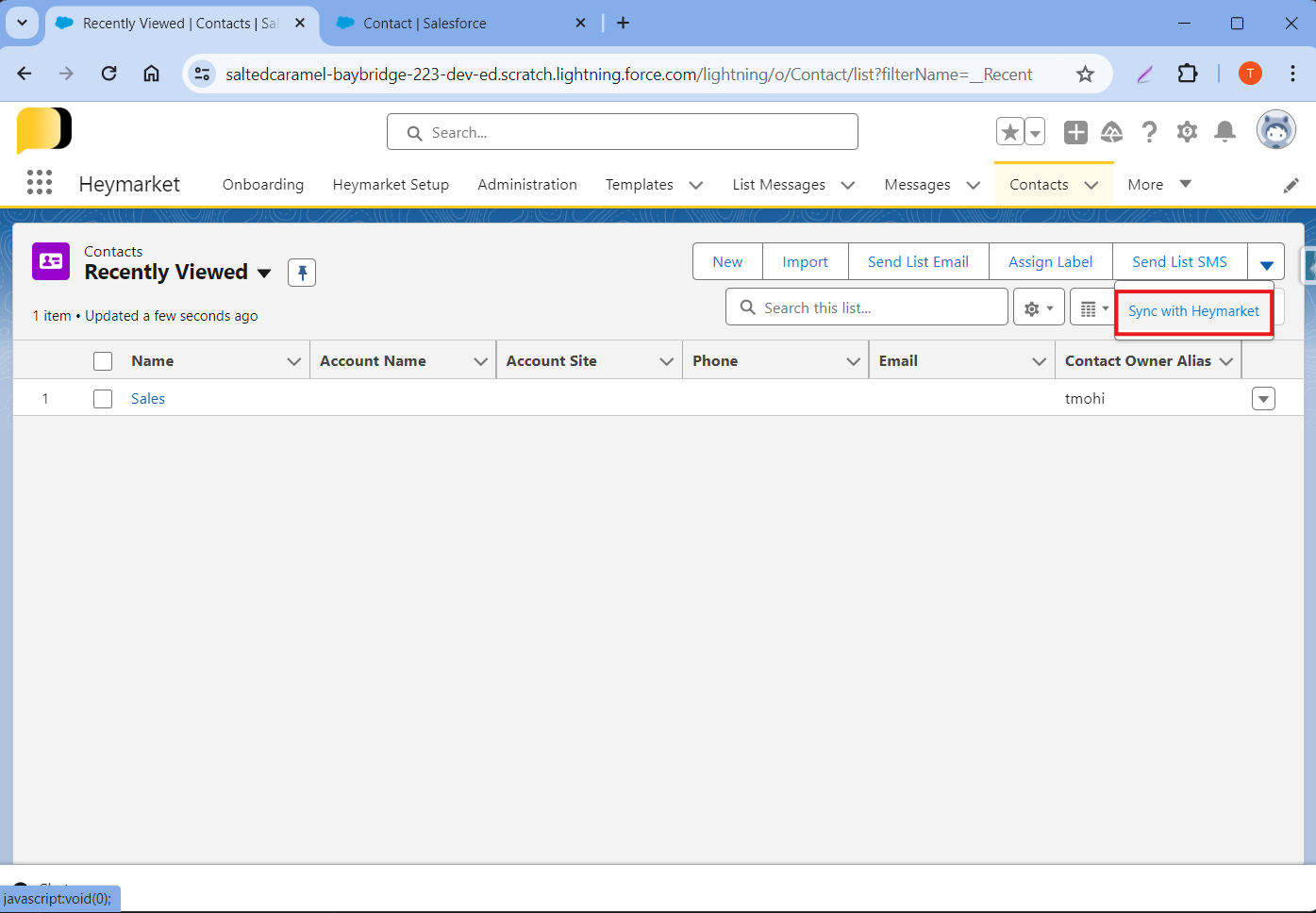Reload the browser page

(x=109, y=74)
